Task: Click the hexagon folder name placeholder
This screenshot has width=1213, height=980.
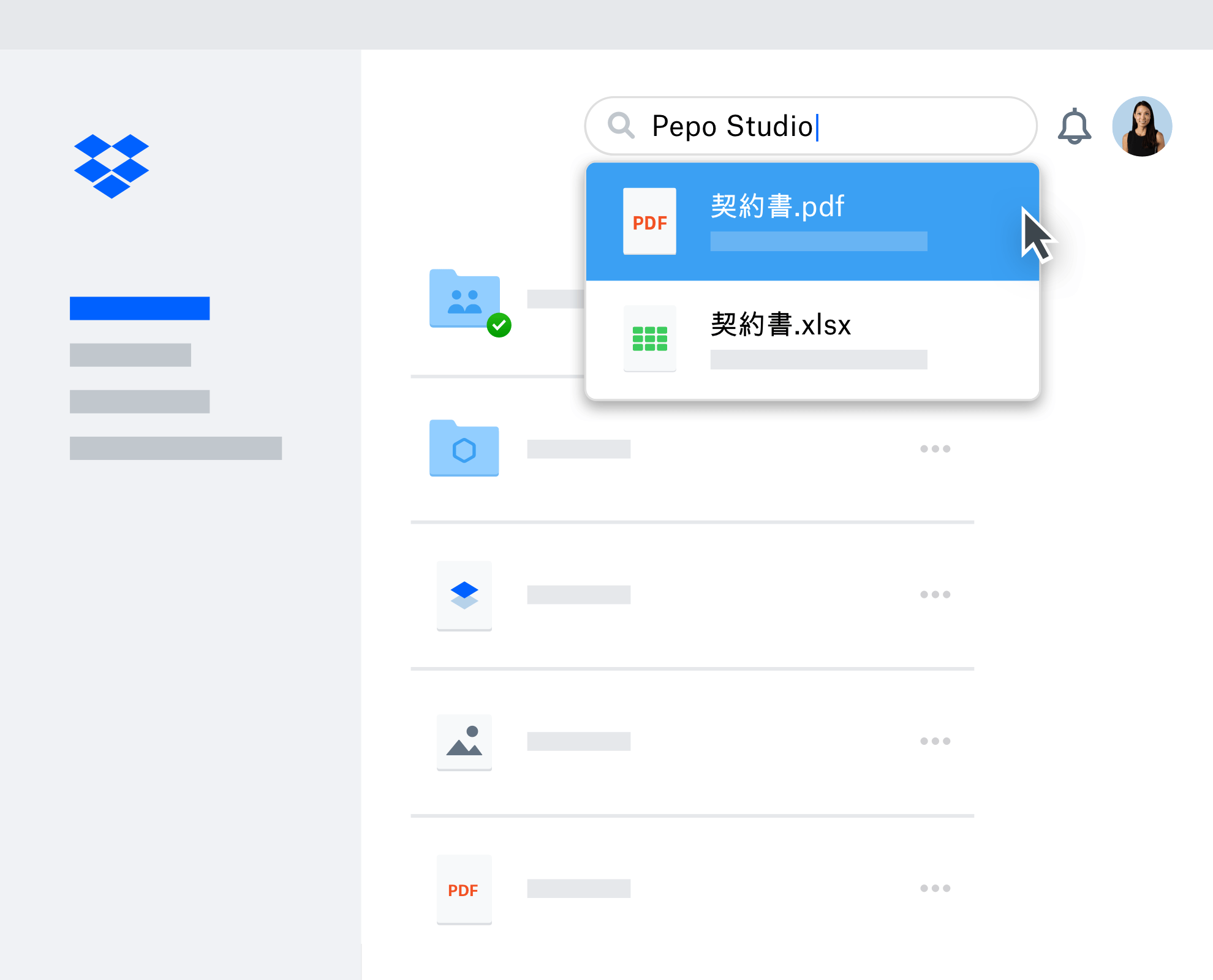Action: coord(579,449)
